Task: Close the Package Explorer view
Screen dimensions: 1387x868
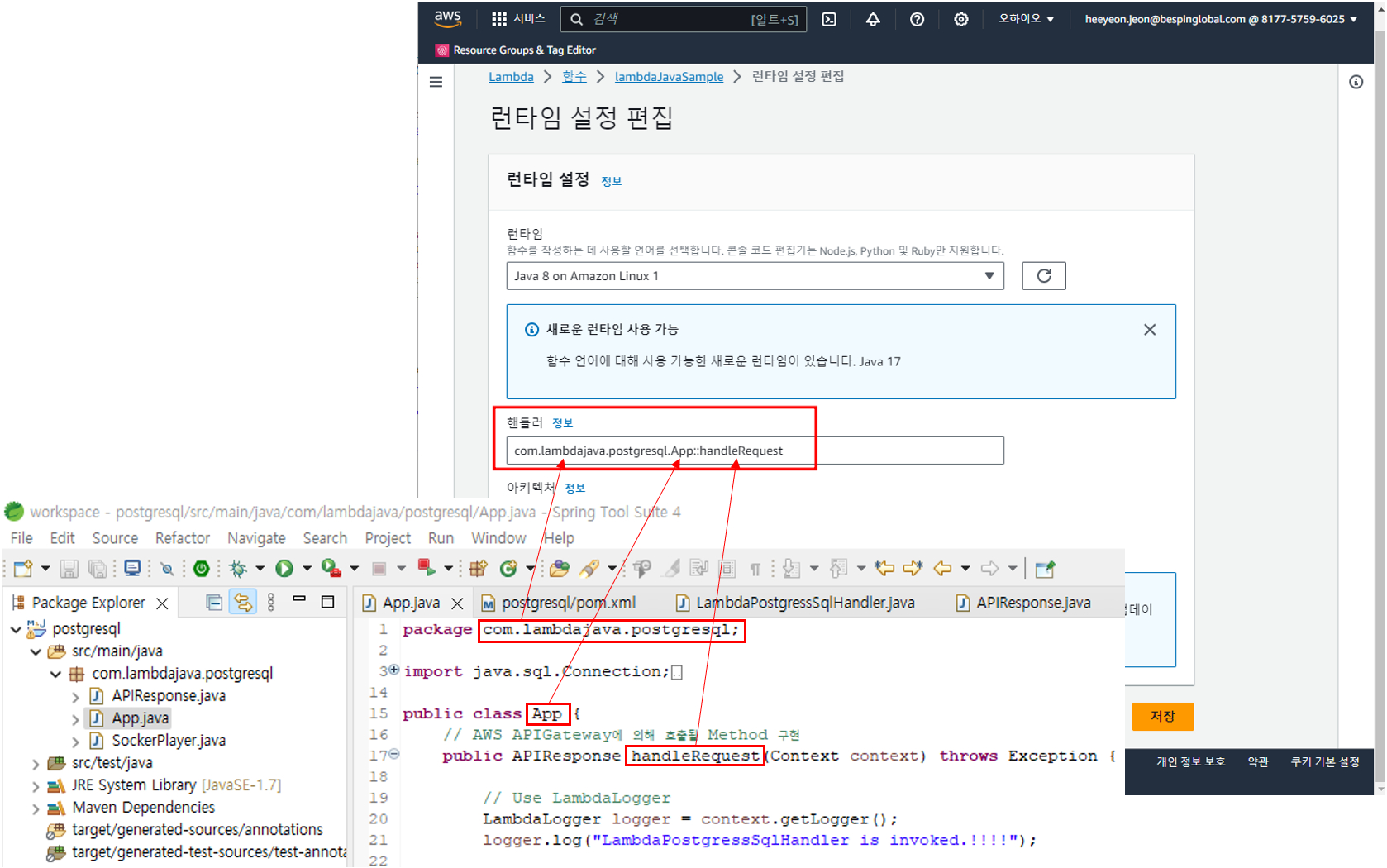Action: (163, 603)
